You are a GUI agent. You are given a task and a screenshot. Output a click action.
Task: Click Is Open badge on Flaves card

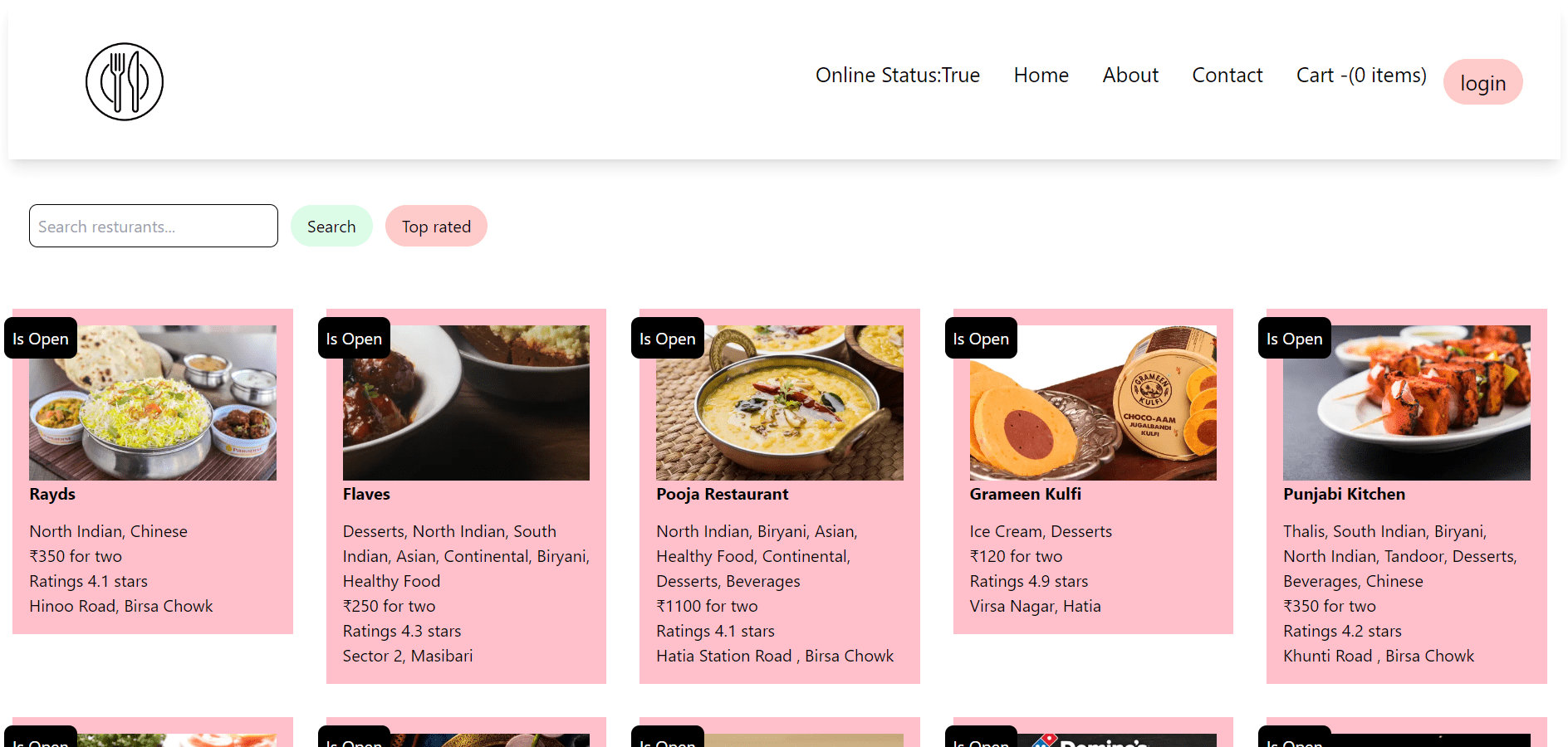[354, 339]
